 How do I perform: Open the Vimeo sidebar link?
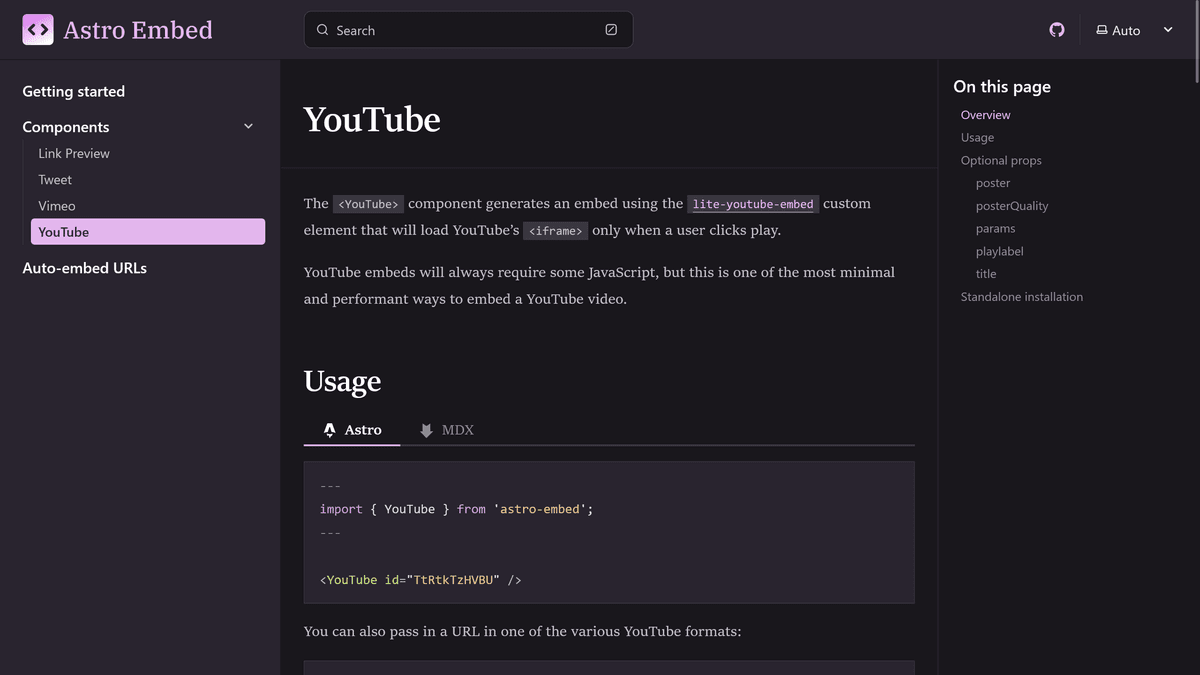click(57, 206)
